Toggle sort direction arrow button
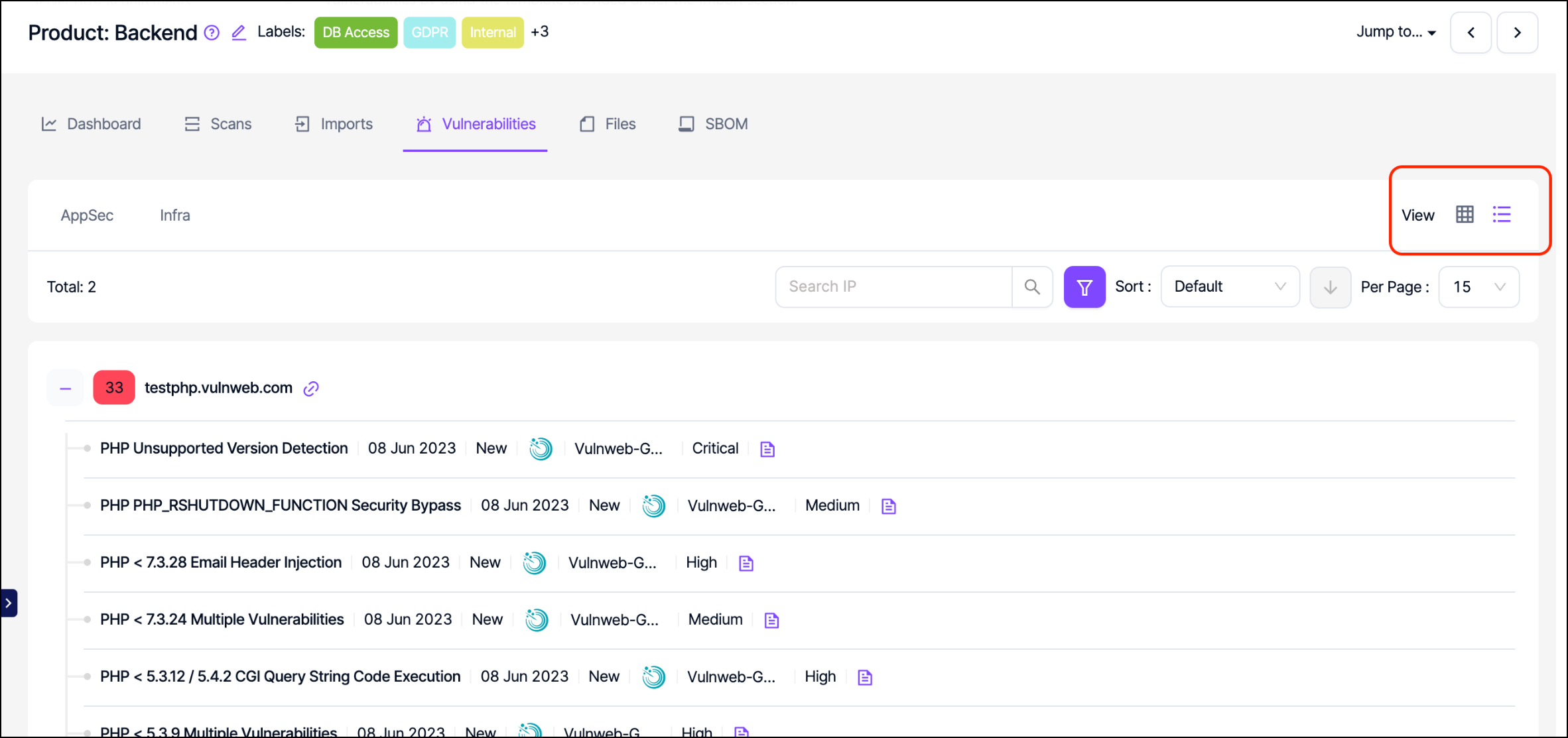1568x738 pixels. pyautogui.click(x=1330, y=287)
